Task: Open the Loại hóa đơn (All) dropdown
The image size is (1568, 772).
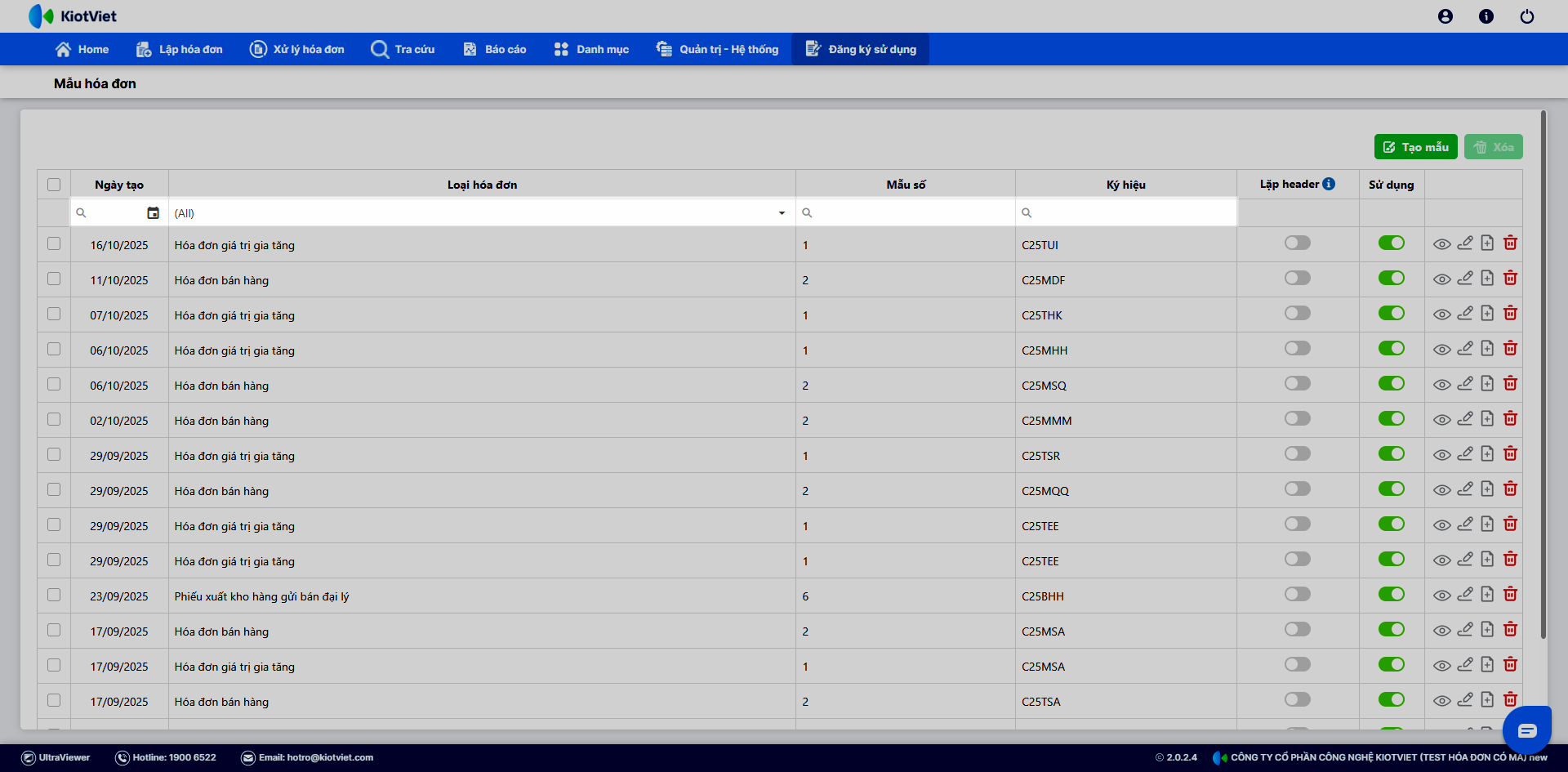Action: (482, 213)
